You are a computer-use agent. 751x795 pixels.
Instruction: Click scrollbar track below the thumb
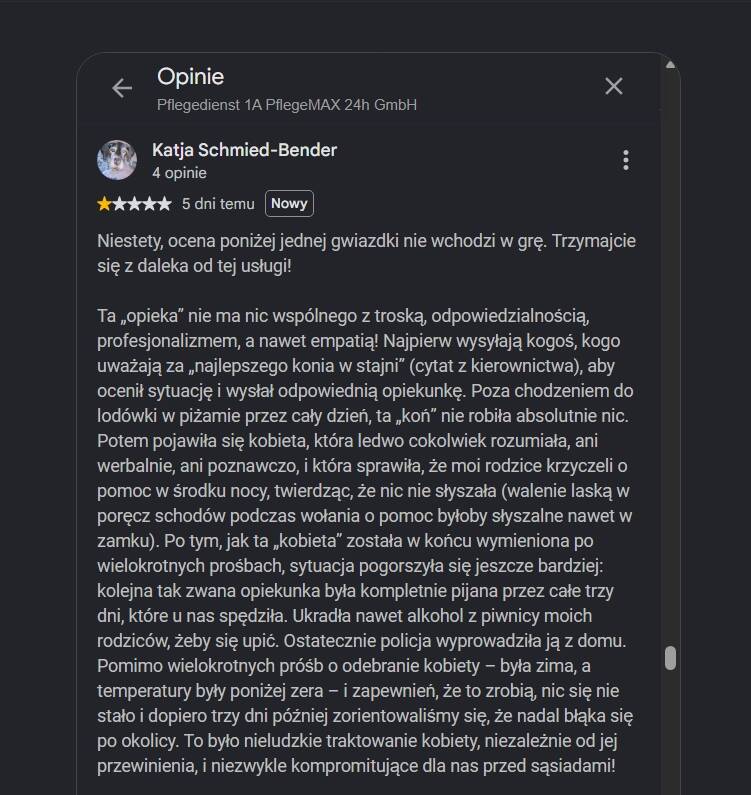coord(670,733)
